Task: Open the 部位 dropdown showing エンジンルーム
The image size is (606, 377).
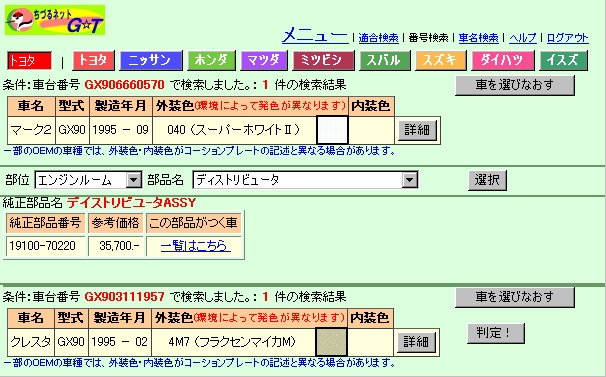Action: [x=88, y=180]
